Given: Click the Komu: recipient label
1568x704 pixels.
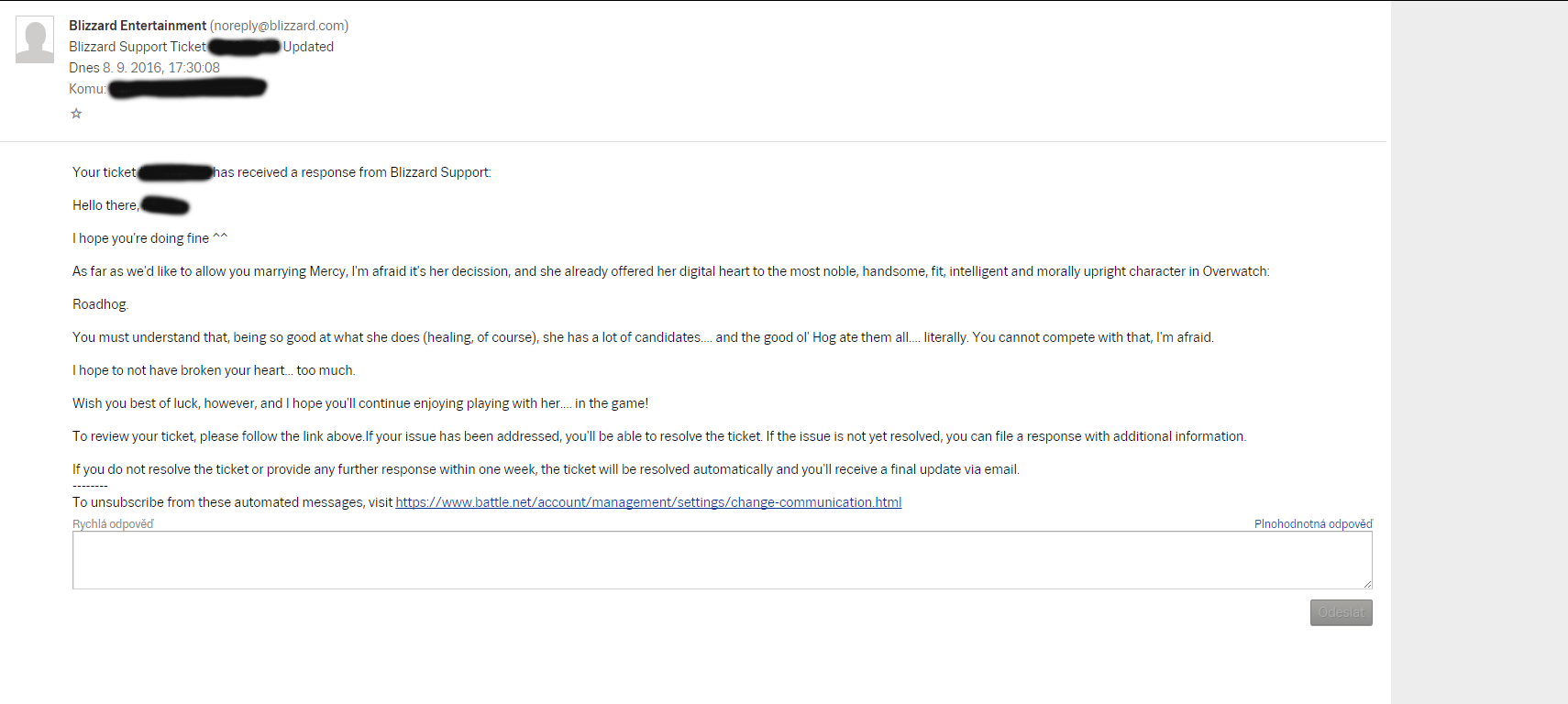Looking at the screenshot, I should coord(87,89).
